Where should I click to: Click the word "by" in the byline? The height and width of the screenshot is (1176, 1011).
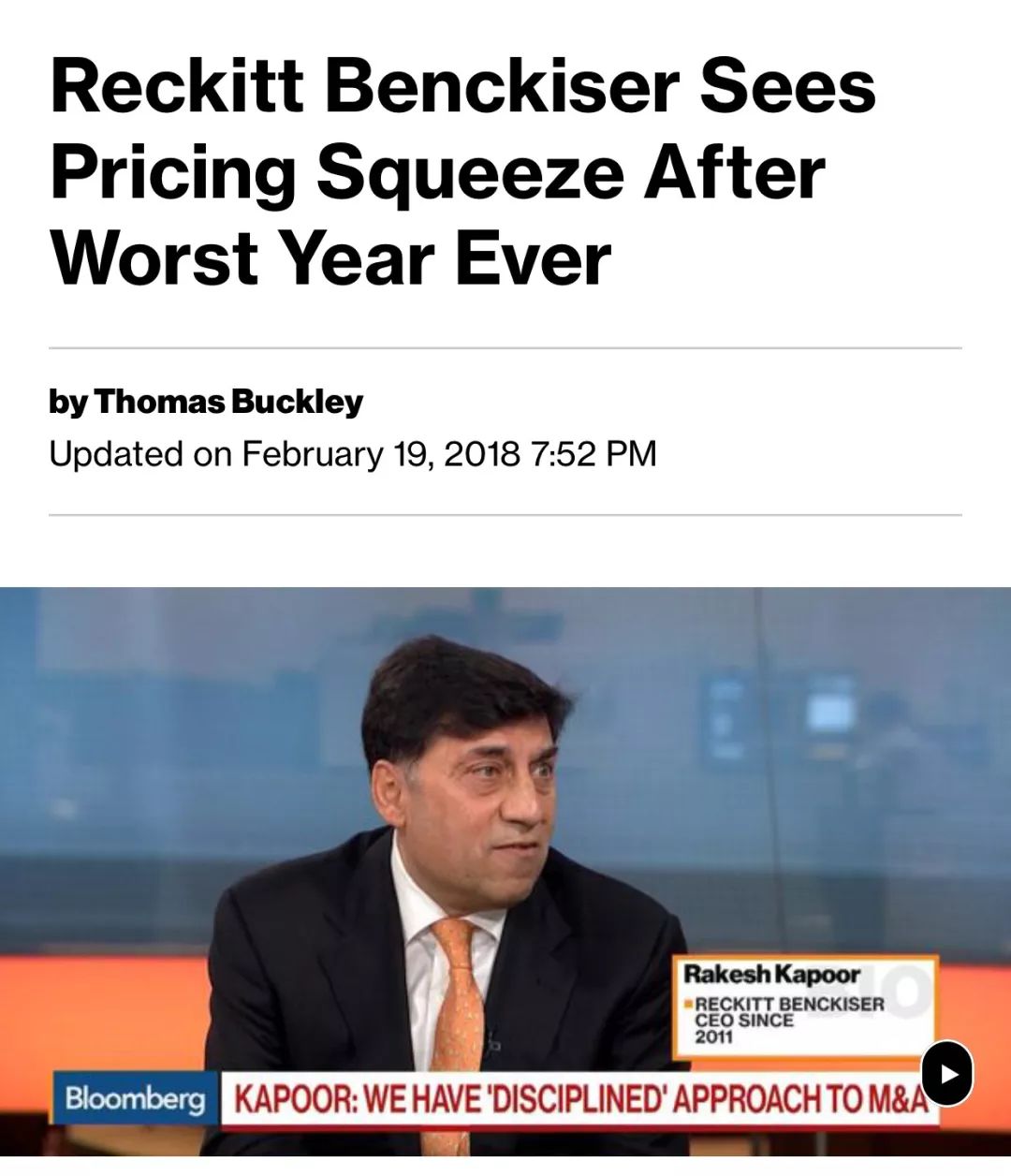[67, 403]
